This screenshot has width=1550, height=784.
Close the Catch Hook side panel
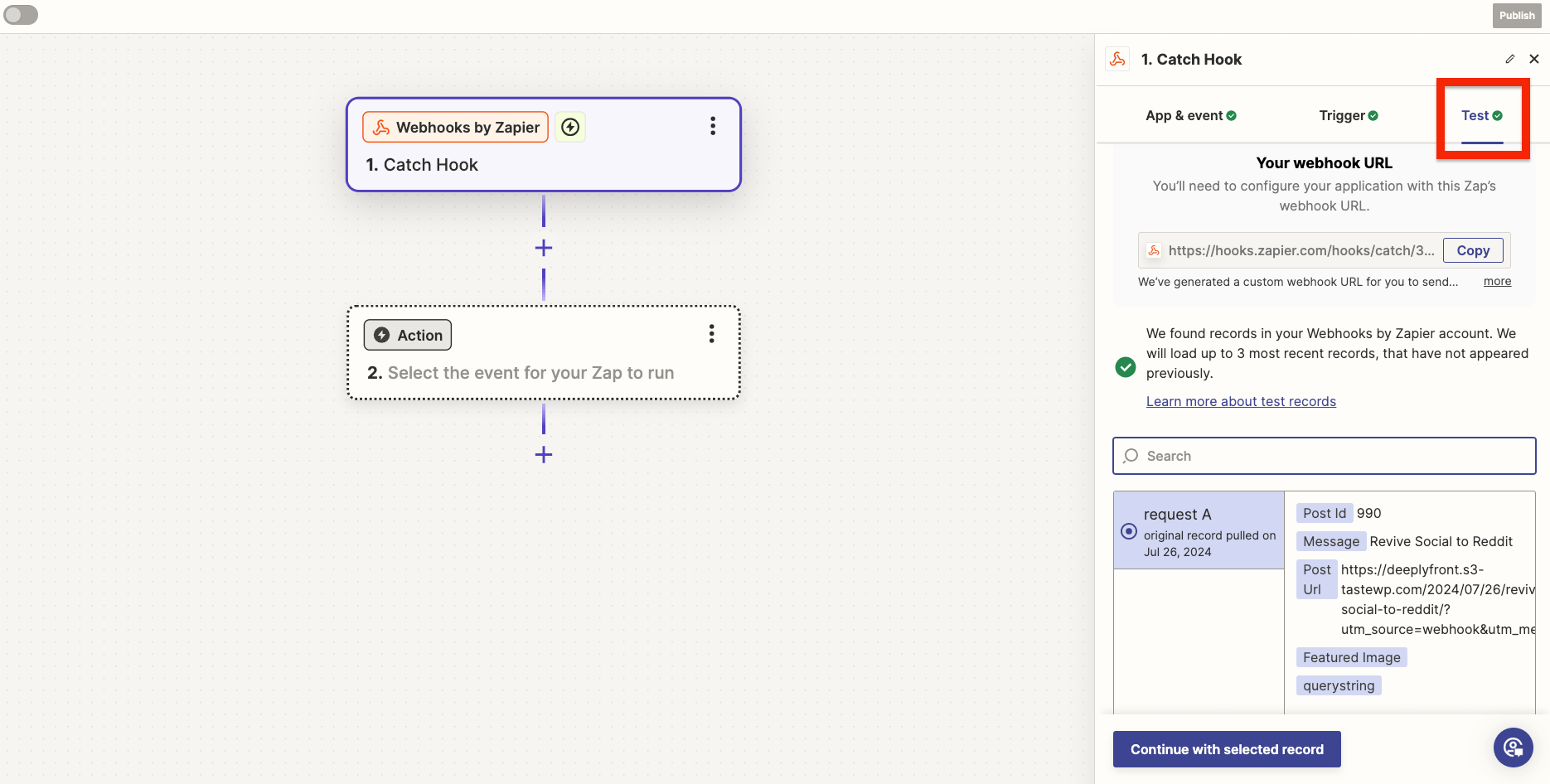point(1533,59)
